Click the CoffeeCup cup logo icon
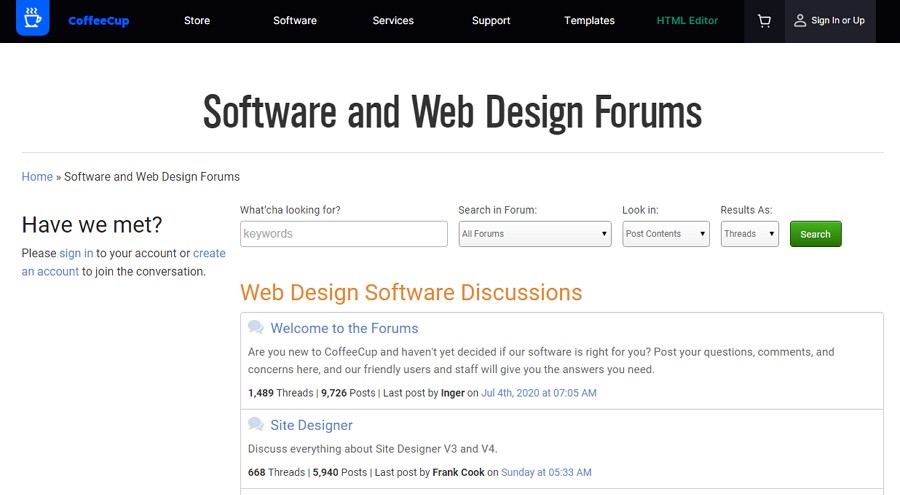This screenshot has height=495, width=900. coord(33,18)
